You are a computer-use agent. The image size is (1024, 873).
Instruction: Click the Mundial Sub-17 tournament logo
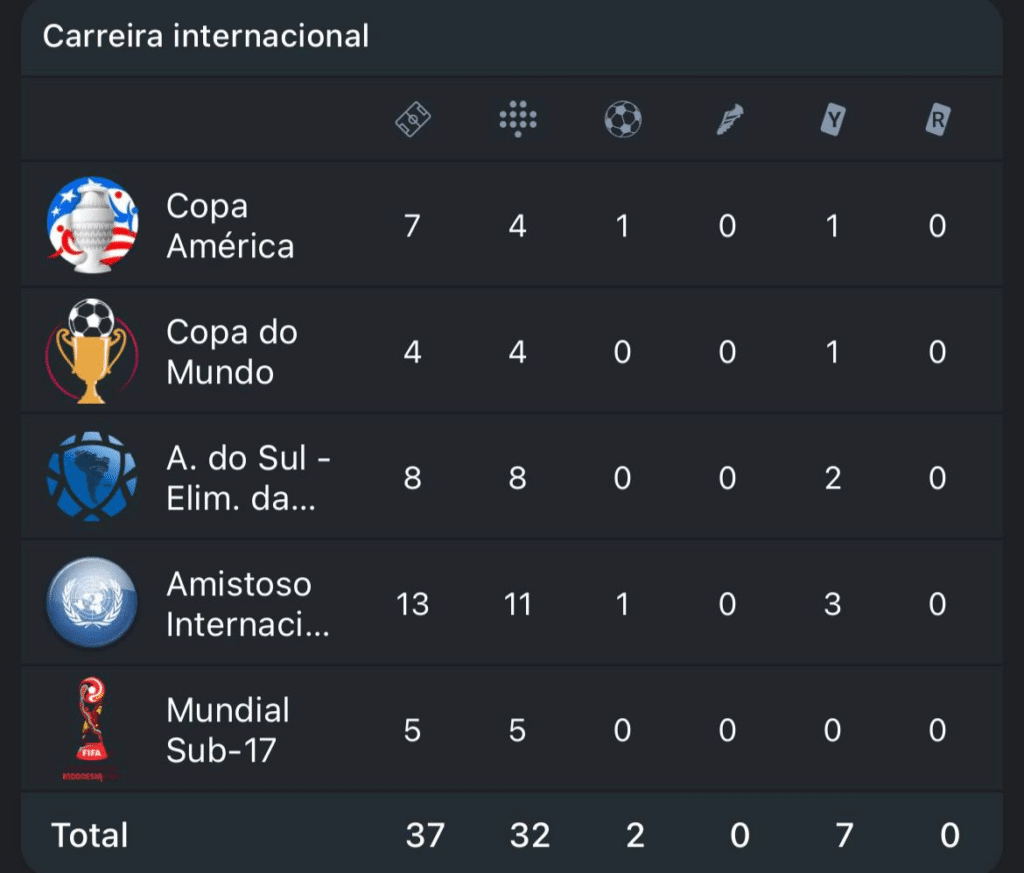92,729
